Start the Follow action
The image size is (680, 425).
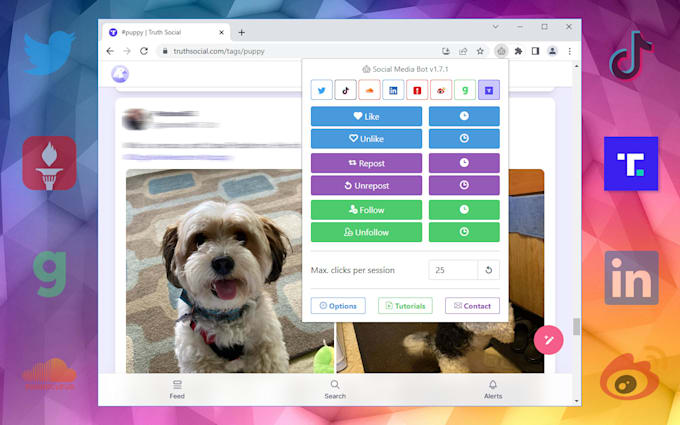tap(366, 210)
